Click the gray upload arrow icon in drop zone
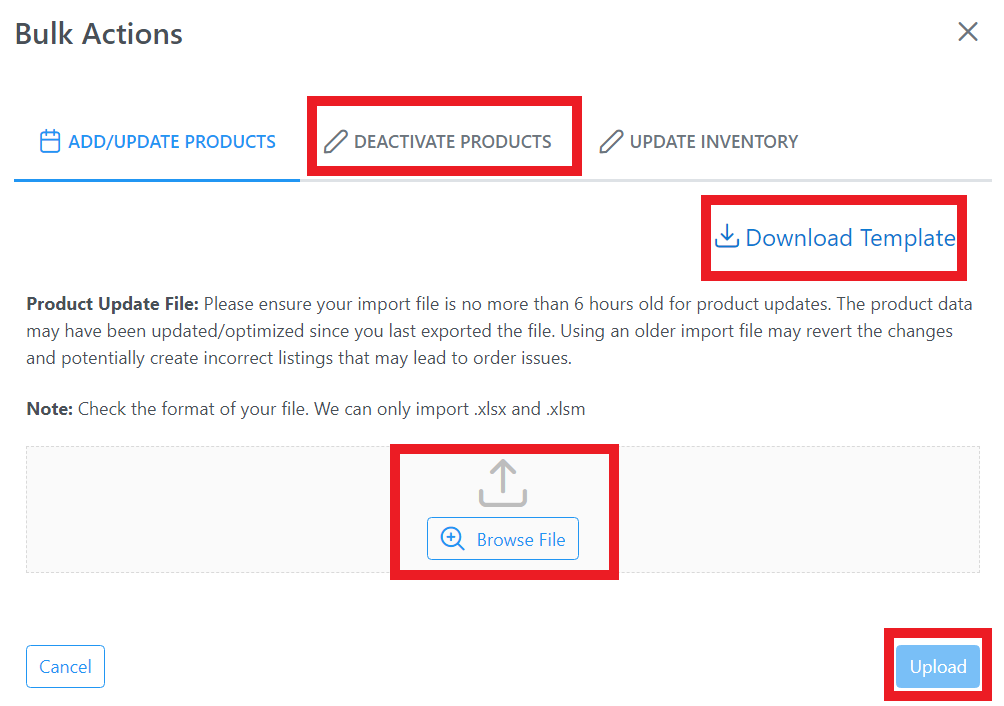This screenshot has width=1004, height=706. pos(503,483)
